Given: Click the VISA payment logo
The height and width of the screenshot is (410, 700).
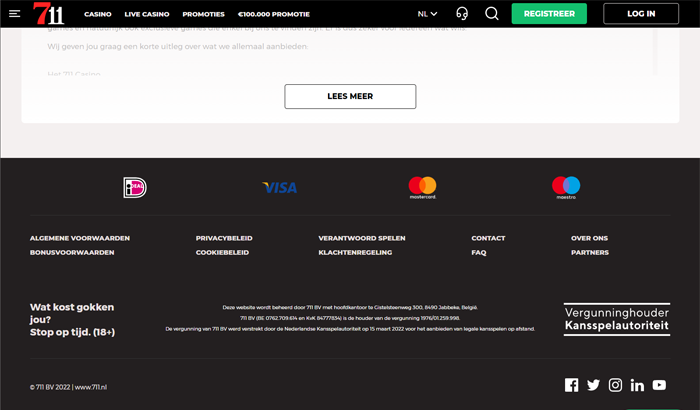Looking at the screenshot, I should point(279,188).
